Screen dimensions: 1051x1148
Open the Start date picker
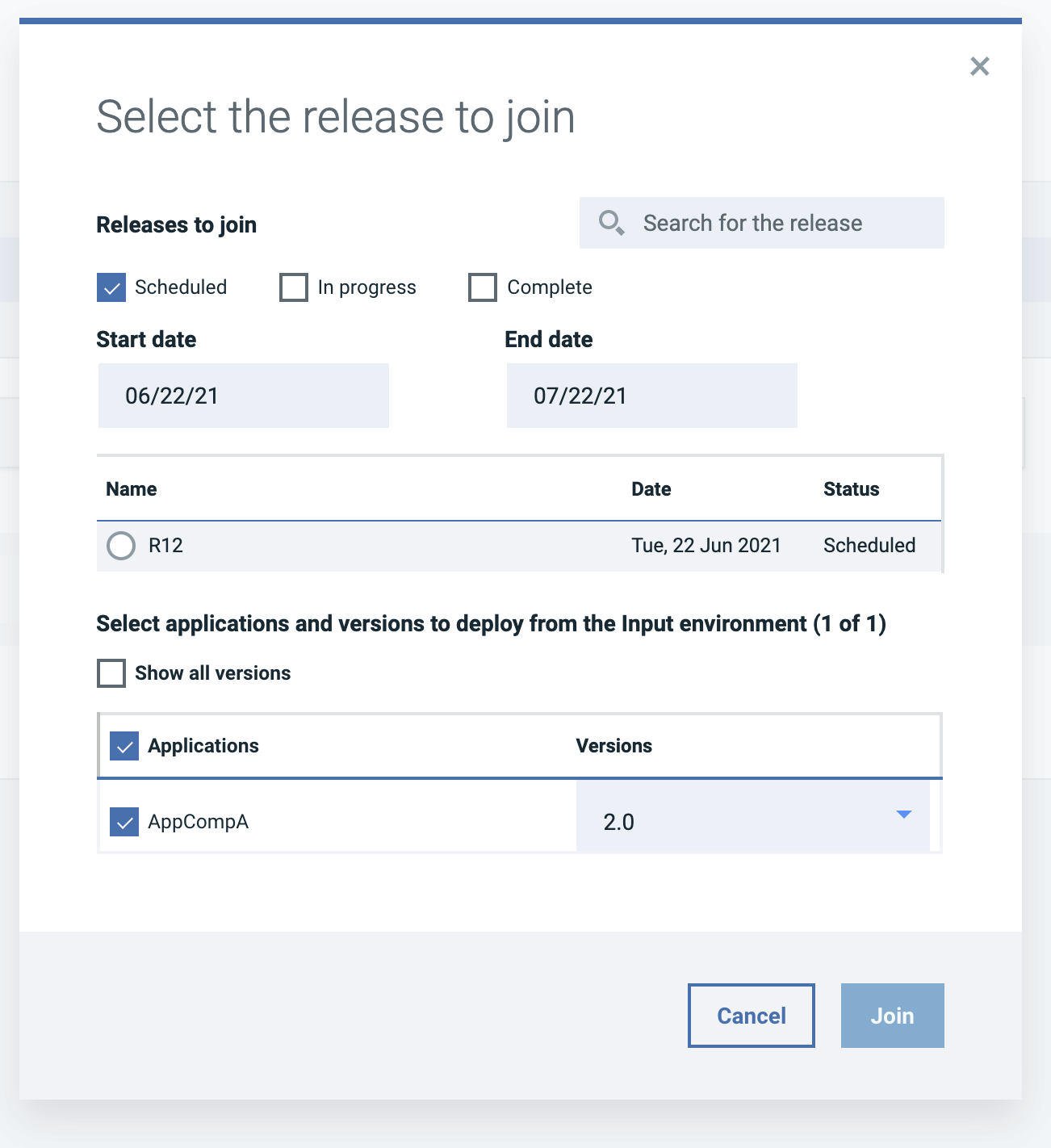click(x=243, y=396)
